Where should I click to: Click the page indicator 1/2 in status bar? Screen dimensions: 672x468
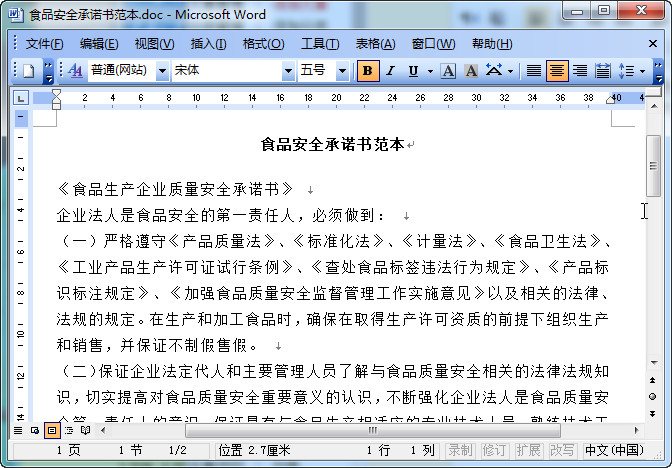[177, 450]
